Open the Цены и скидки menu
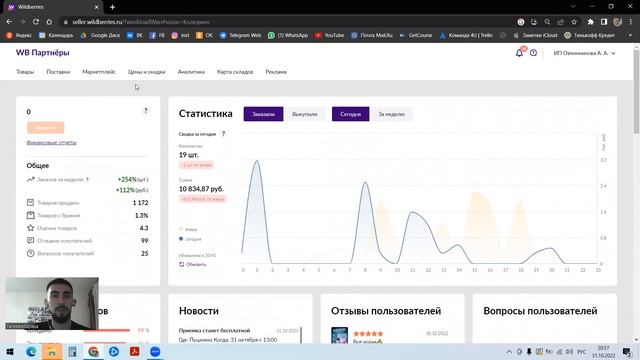 147,72
